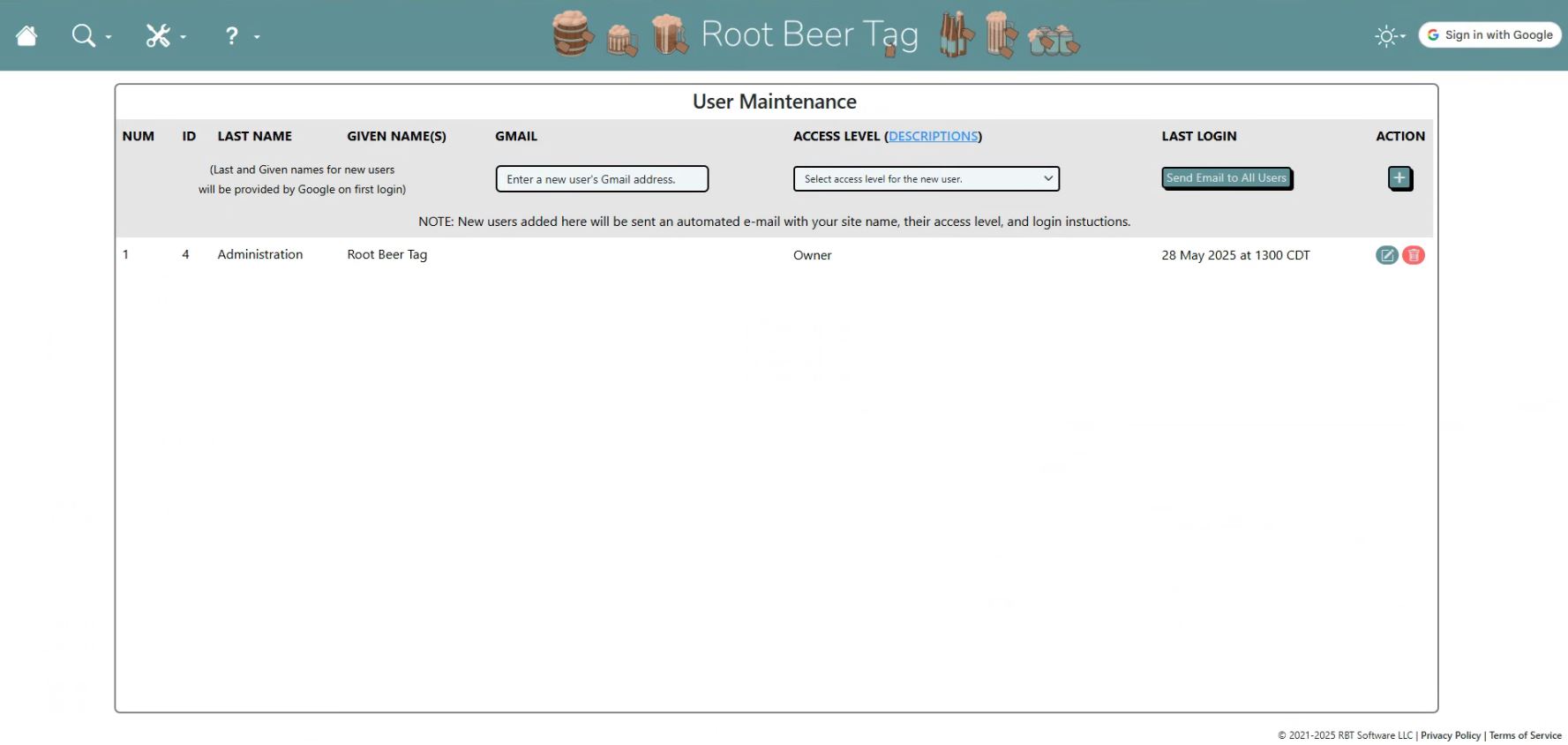The height and width of the screenshot is (745, 1568).
Task: Click Sign in with Google button
Action: pos(1489,35)
